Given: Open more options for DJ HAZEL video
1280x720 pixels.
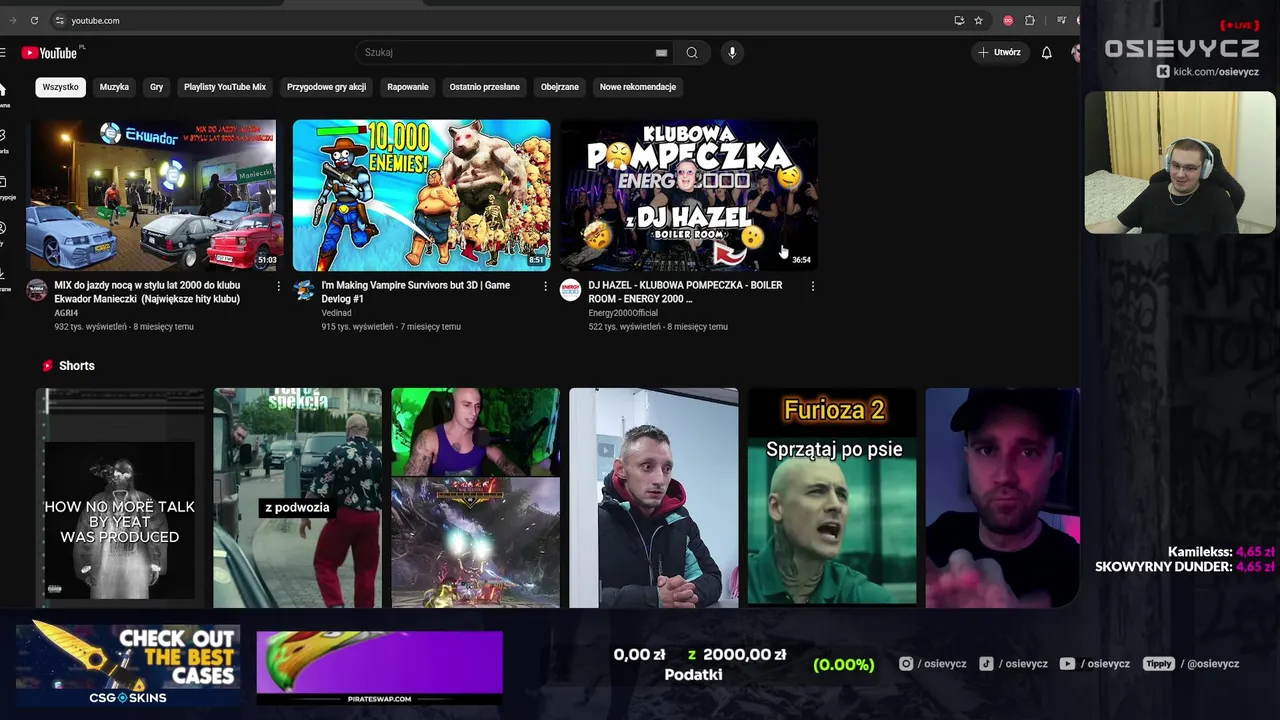Looking at the screenshot, I should point(812,286).
